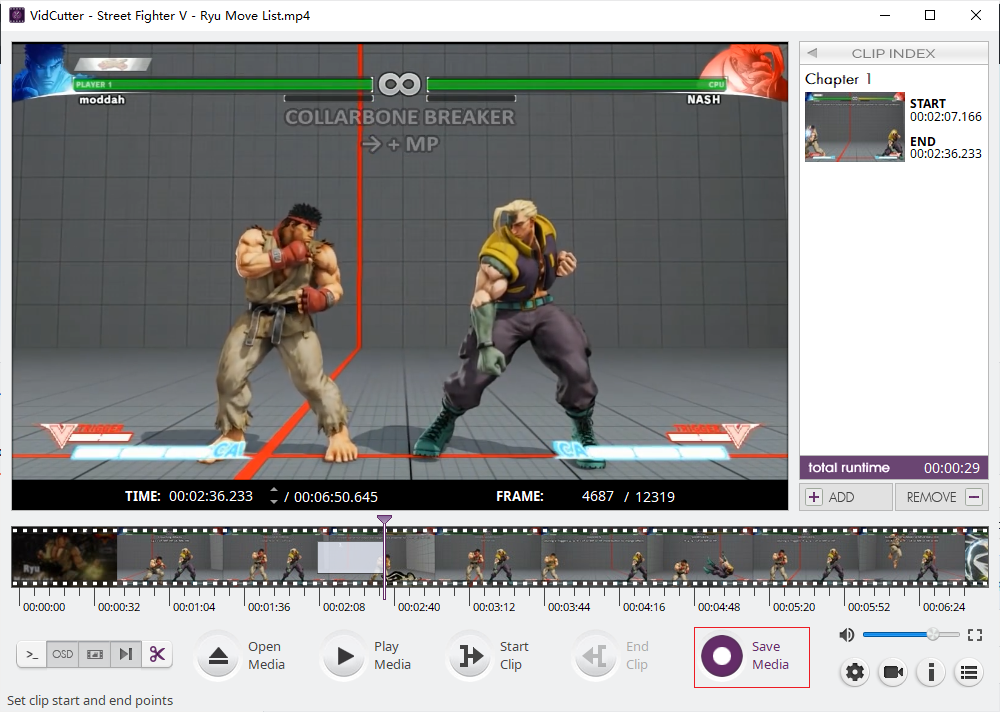The image size is (1000, 712).
Task: Enter fullscreen video mode
Action: 974,635
